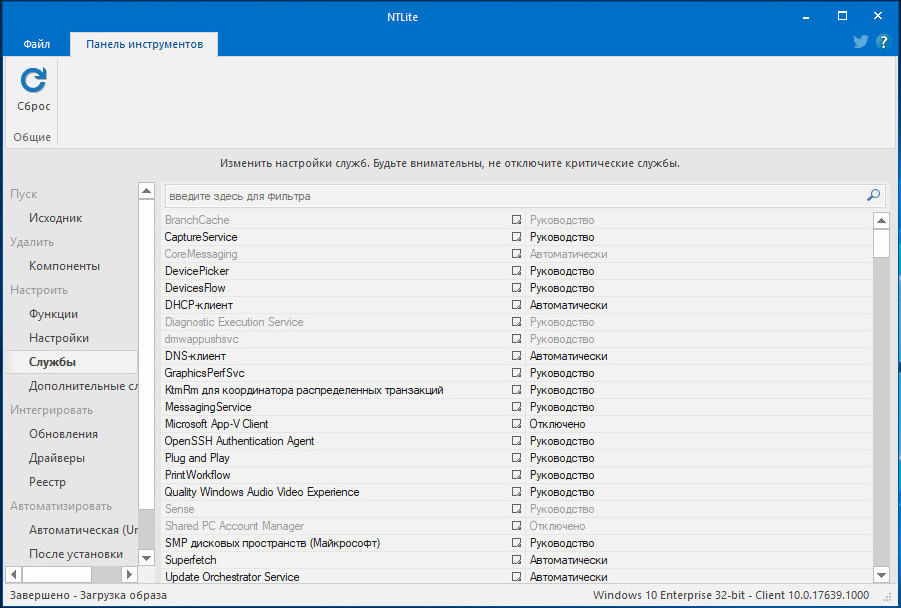Click edit icon next to CoreMessaging
The height and width of the screenshot is (608, 901).
tap(516, 254)
